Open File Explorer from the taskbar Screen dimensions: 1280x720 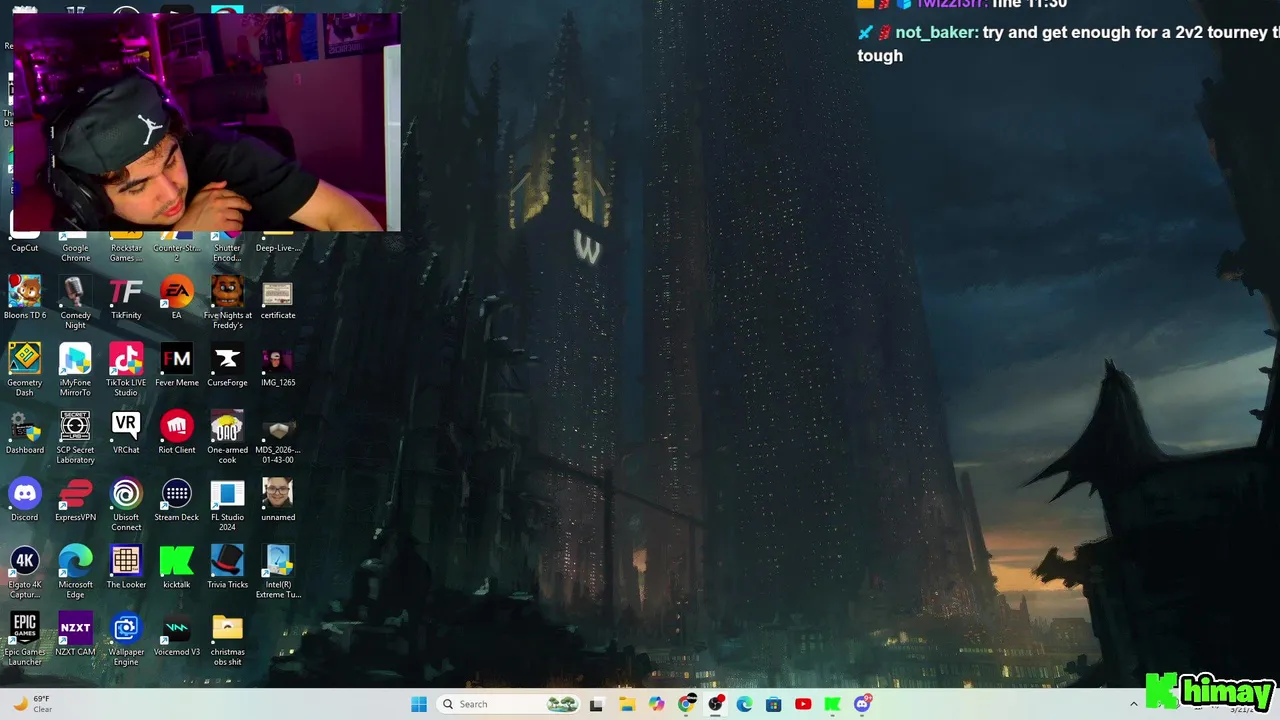point(627,704)
